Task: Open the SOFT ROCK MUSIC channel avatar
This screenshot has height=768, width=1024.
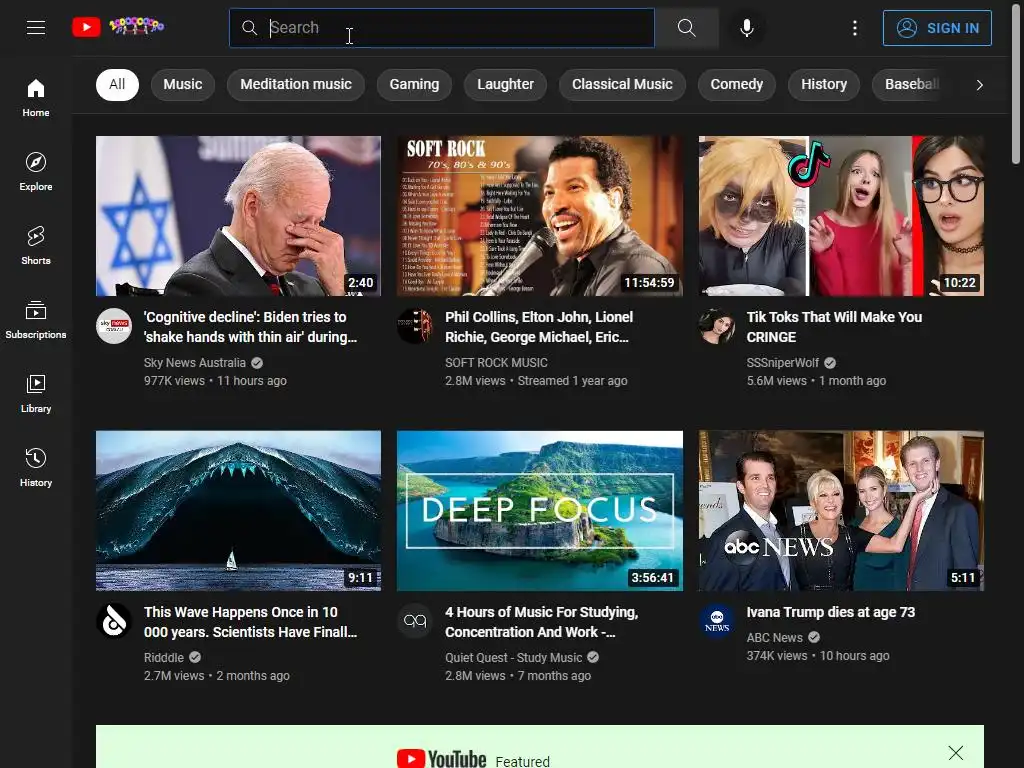Action: tap(415, 325)
